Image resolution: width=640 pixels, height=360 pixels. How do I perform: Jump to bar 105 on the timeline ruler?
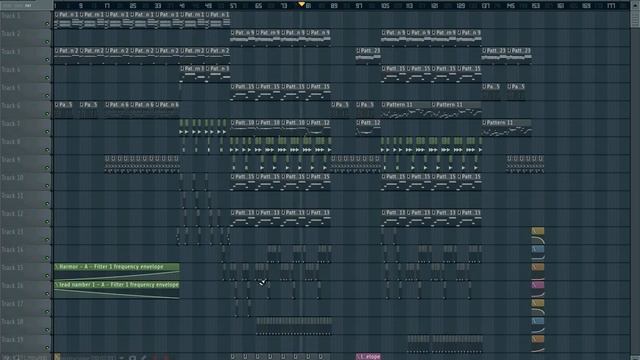tap(385, 6)
